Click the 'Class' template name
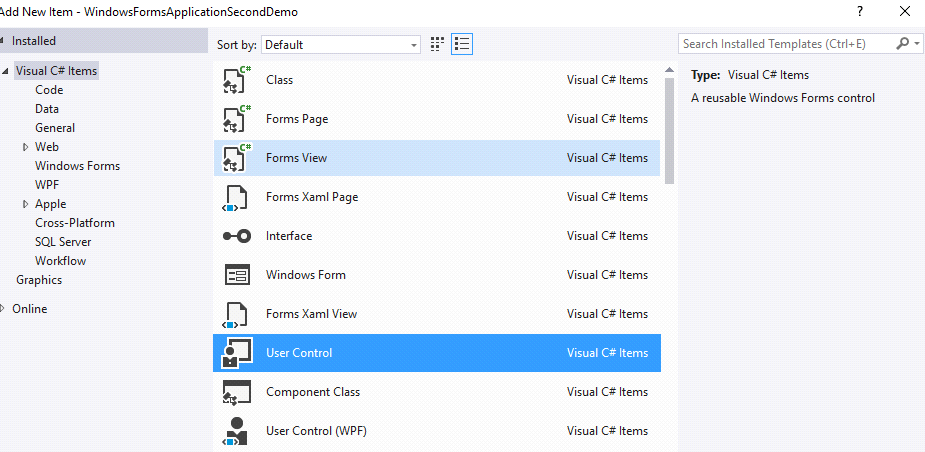The height and width of the screenshot is (452, 925). pos(280,80)
